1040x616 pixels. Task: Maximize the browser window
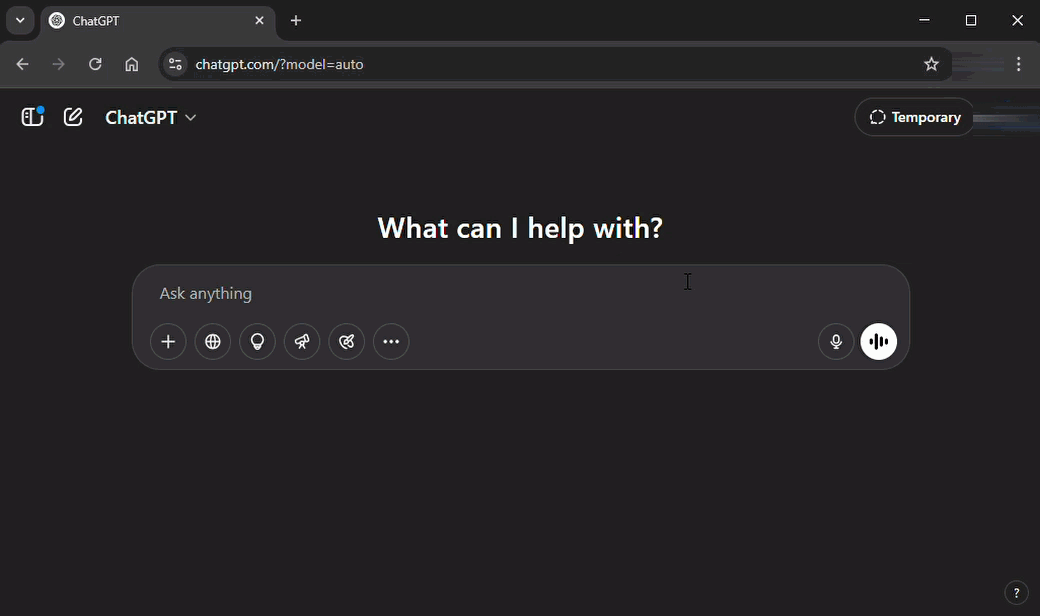[x=971, y=21]
